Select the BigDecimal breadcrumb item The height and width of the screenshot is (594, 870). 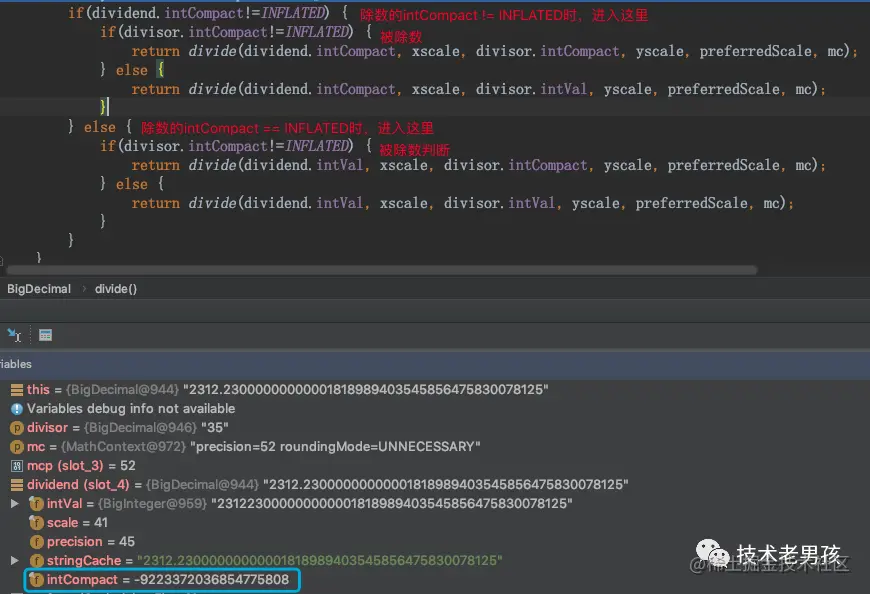click(39, 289)
